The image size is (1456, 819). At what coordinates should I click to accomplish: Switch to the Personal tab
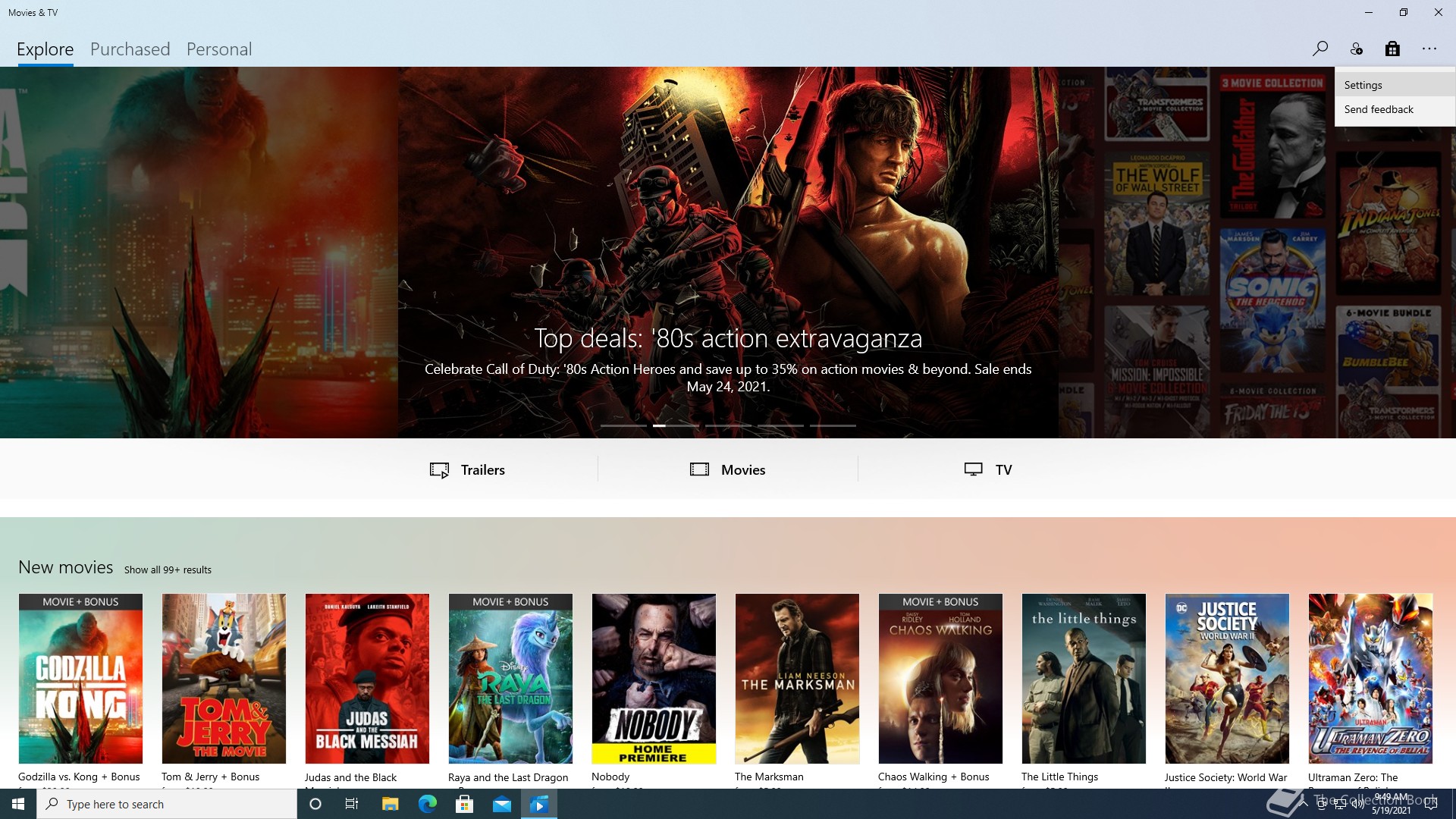tap(219, 49)
